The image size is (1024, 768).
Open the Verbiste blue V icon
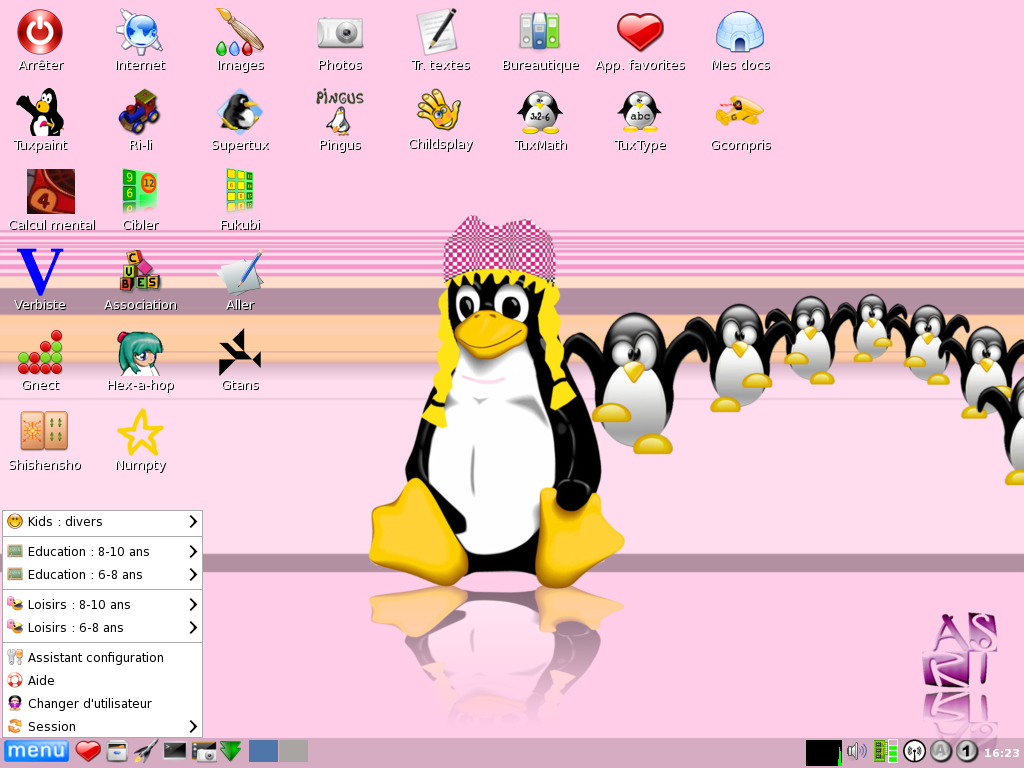40,271
